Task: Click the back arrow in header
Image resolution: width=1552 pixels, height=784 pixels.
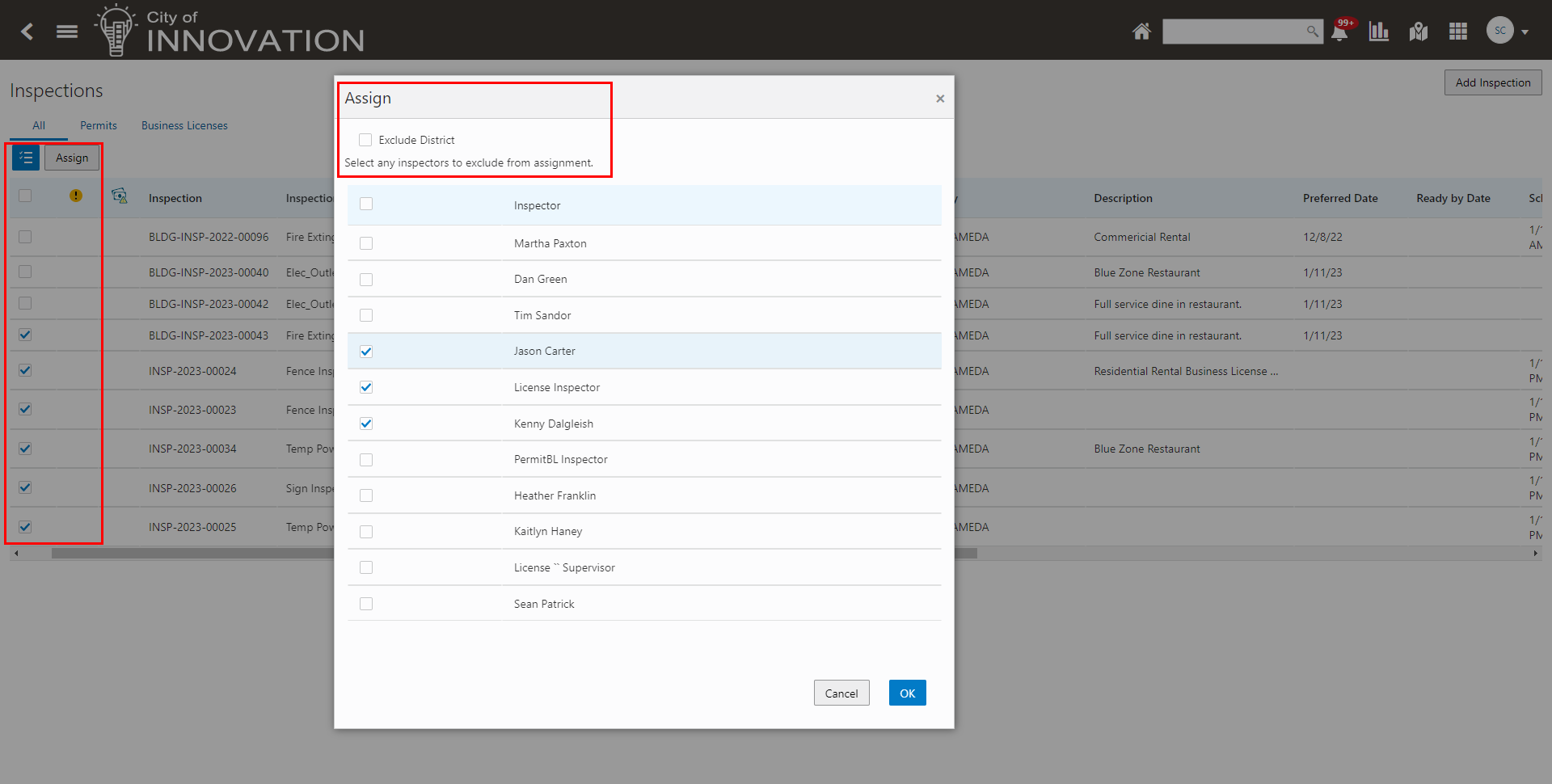Action: [27, 32]
